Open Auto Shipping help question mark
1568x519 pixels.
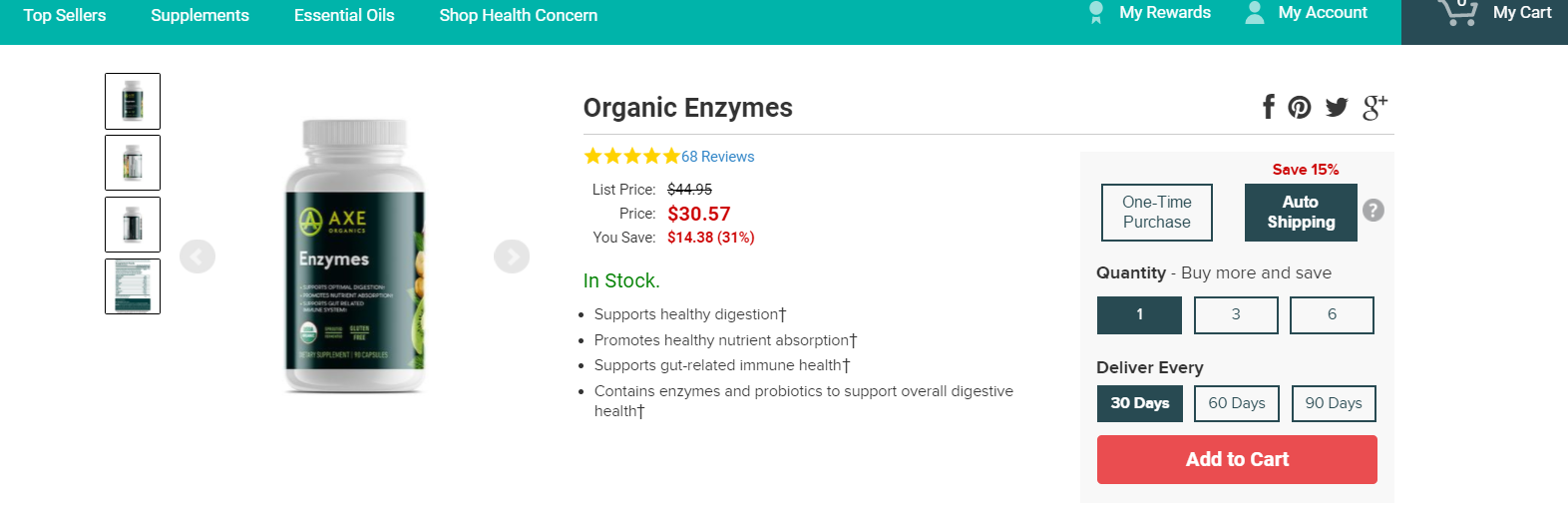(1373, 211)
